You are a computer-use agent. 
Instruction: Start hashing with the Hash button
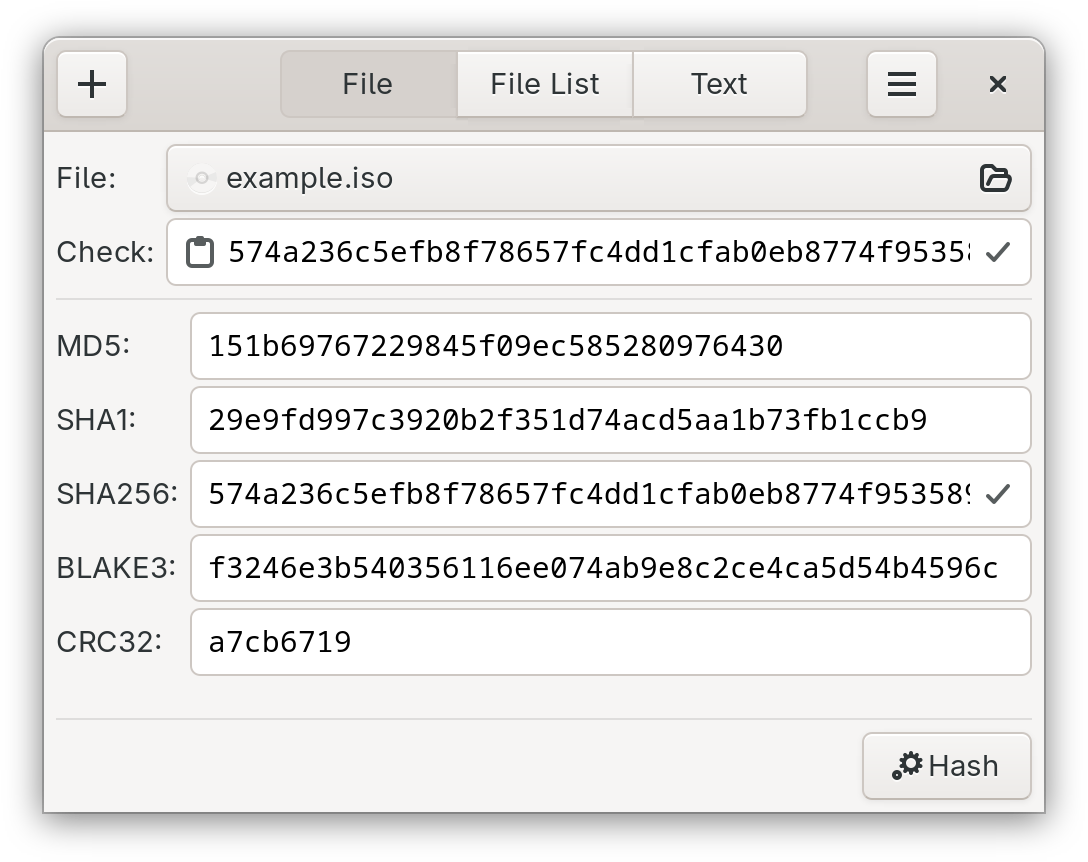tap(946, 766)
